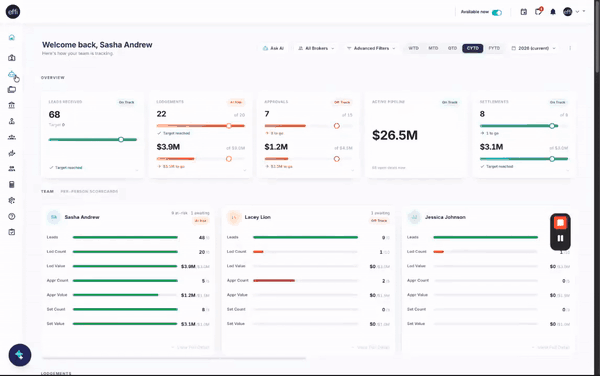The image size is (600, 376).
Task: Open View Full Detail for Jessica Johnson
Action: [x=551, y=347]
